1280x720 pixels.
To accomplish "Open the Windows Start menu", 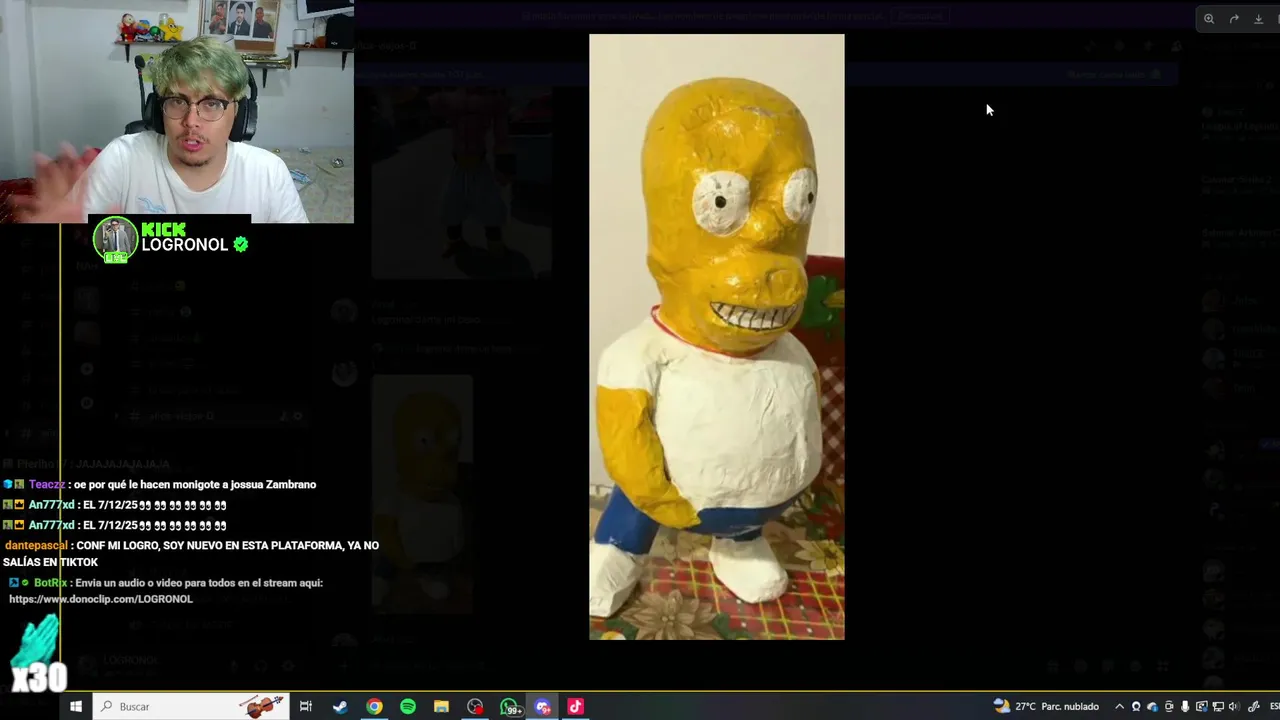I will tap(76, 707).
